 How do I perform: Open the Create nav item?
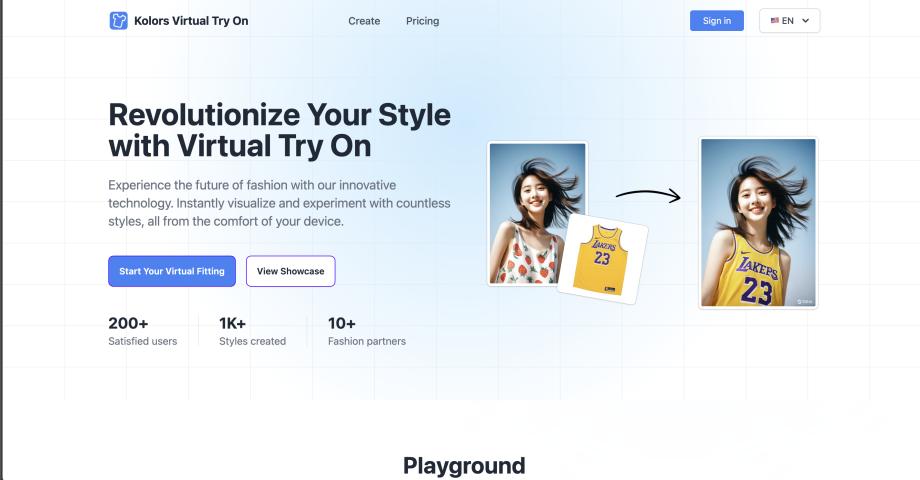pos(364,21)
